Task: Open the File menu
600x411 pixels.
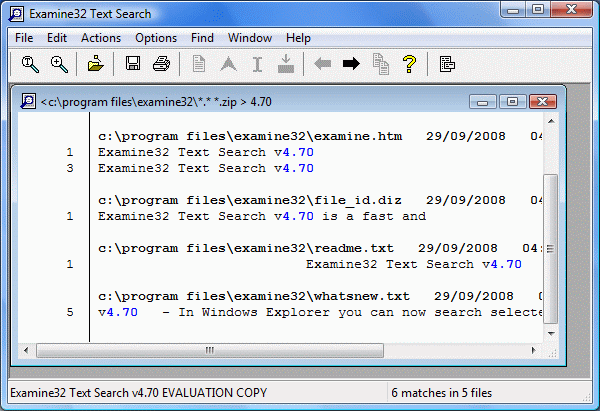Action: coord(24,38)
